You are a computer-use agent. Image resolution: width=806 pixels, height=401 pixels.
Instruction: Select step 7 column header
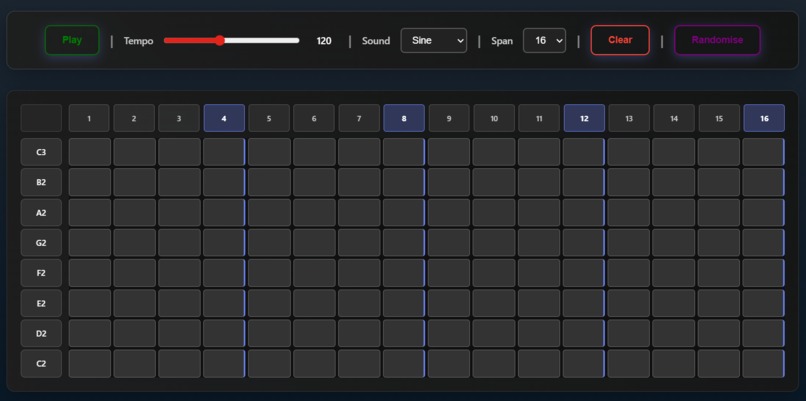point(359,118)
